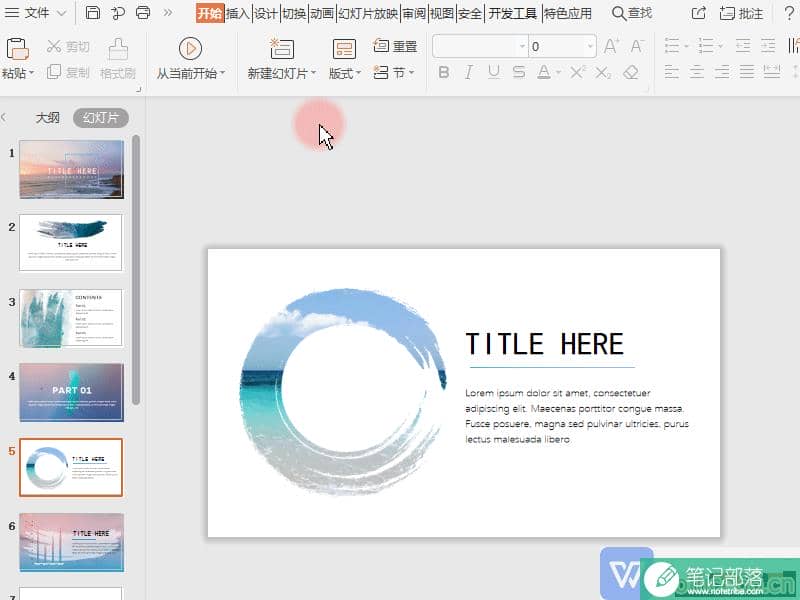Click the decrease indent icon
This screenshot has width=800, height=600.
click(743, 46)
